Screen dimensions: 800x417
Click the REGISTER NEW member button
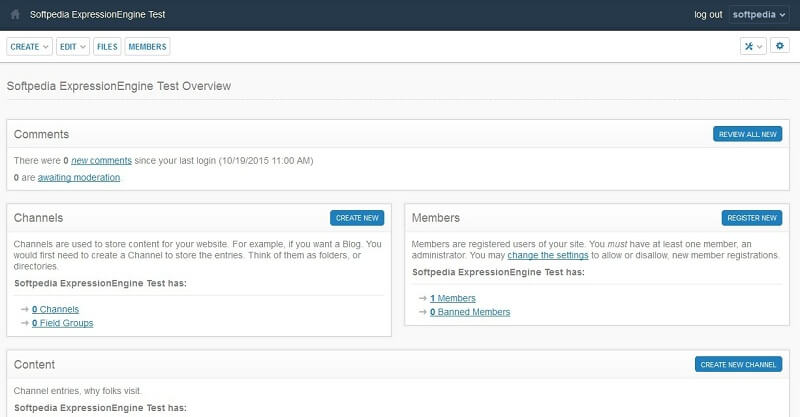click(752, 218)
